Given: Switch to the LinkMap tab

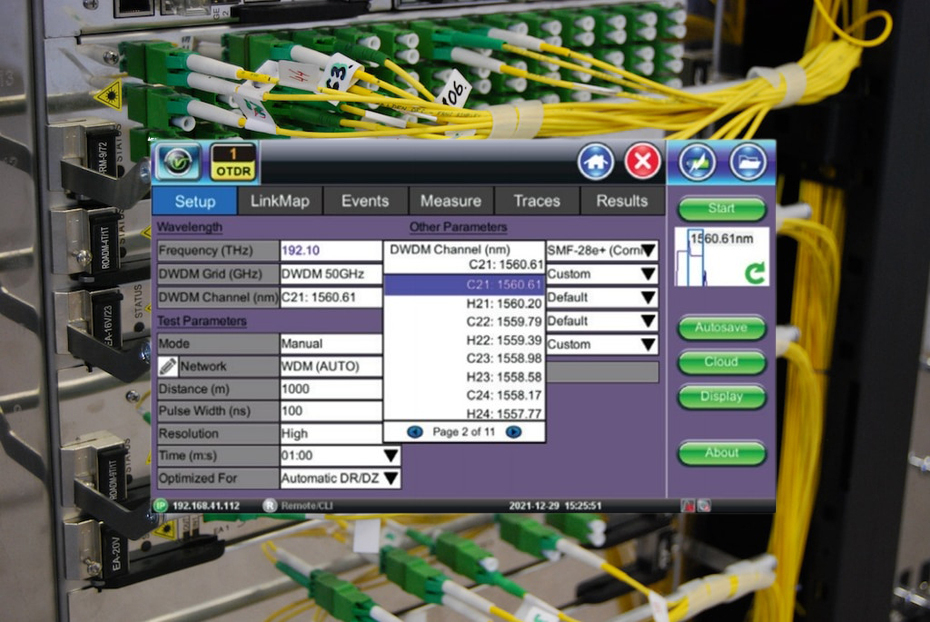Looking at the screenshot, I should tap(280, 201).
